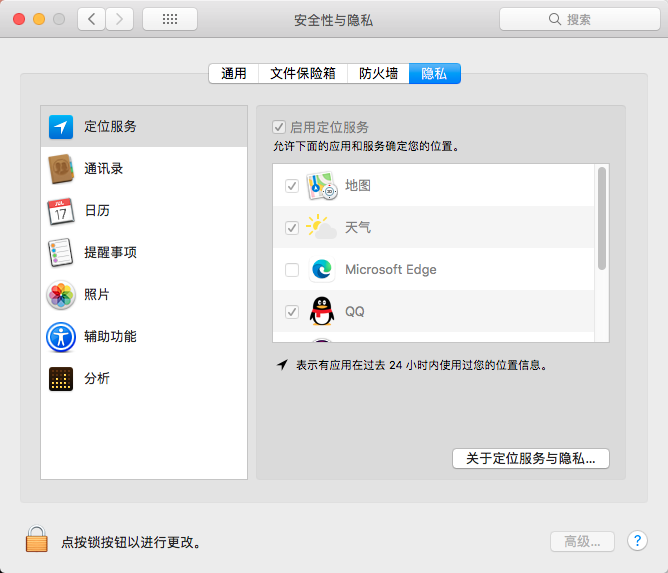Select the Analytics (分析) icon
The width and height of the screenshot is (668, 573).
pyautogui.click(x=61, y=379)
